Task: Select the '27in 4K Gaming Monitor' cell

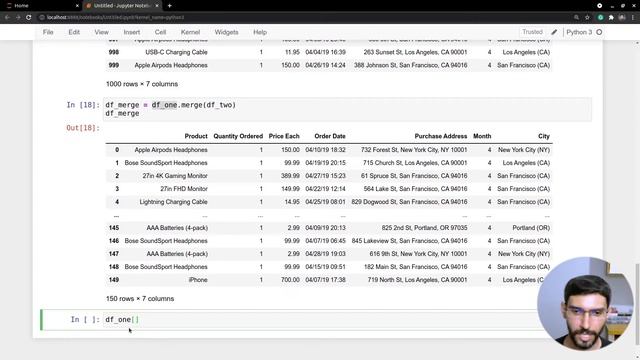Action: (x=175, y=176)
